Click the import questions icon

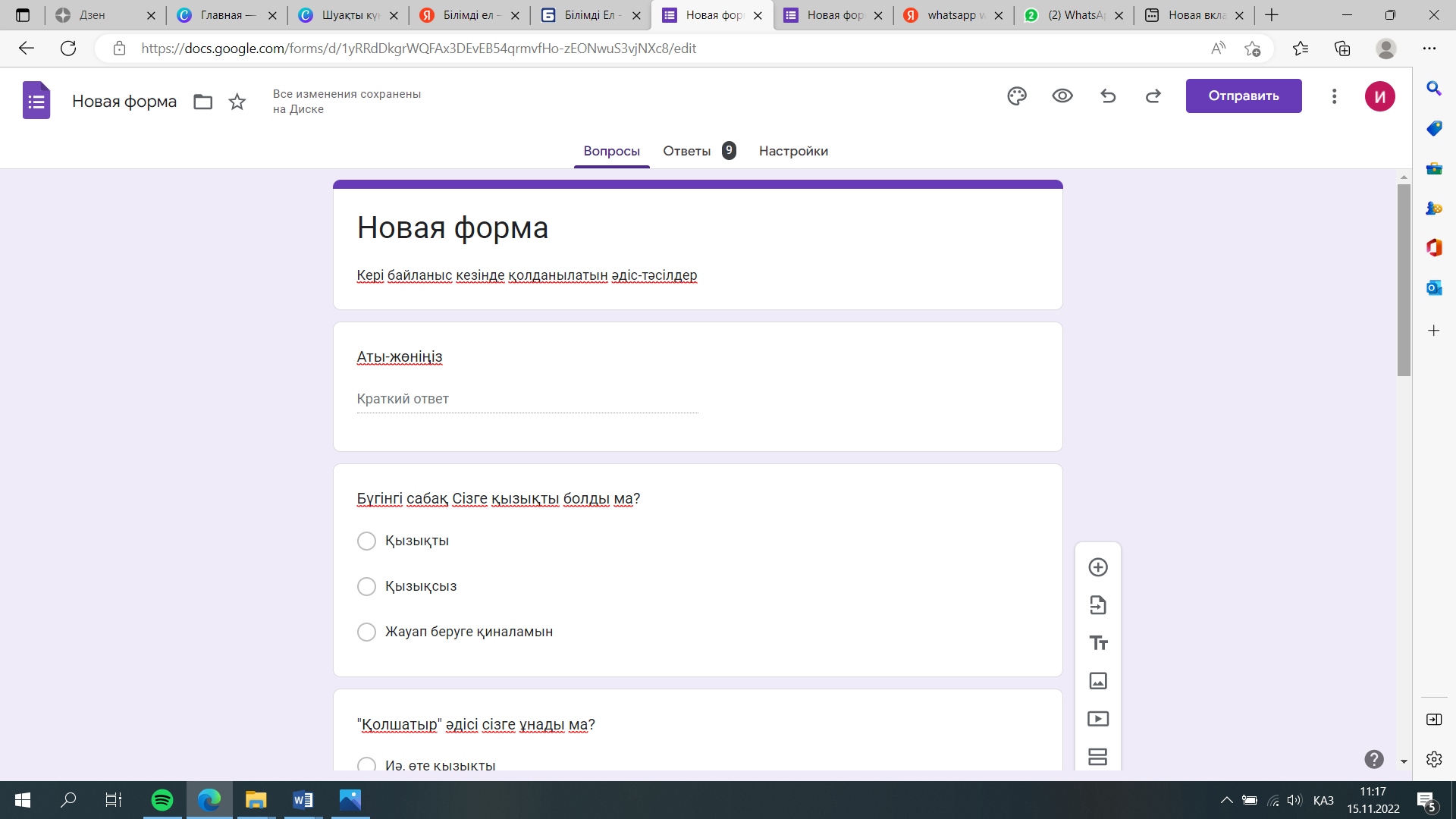[1098, 605]
